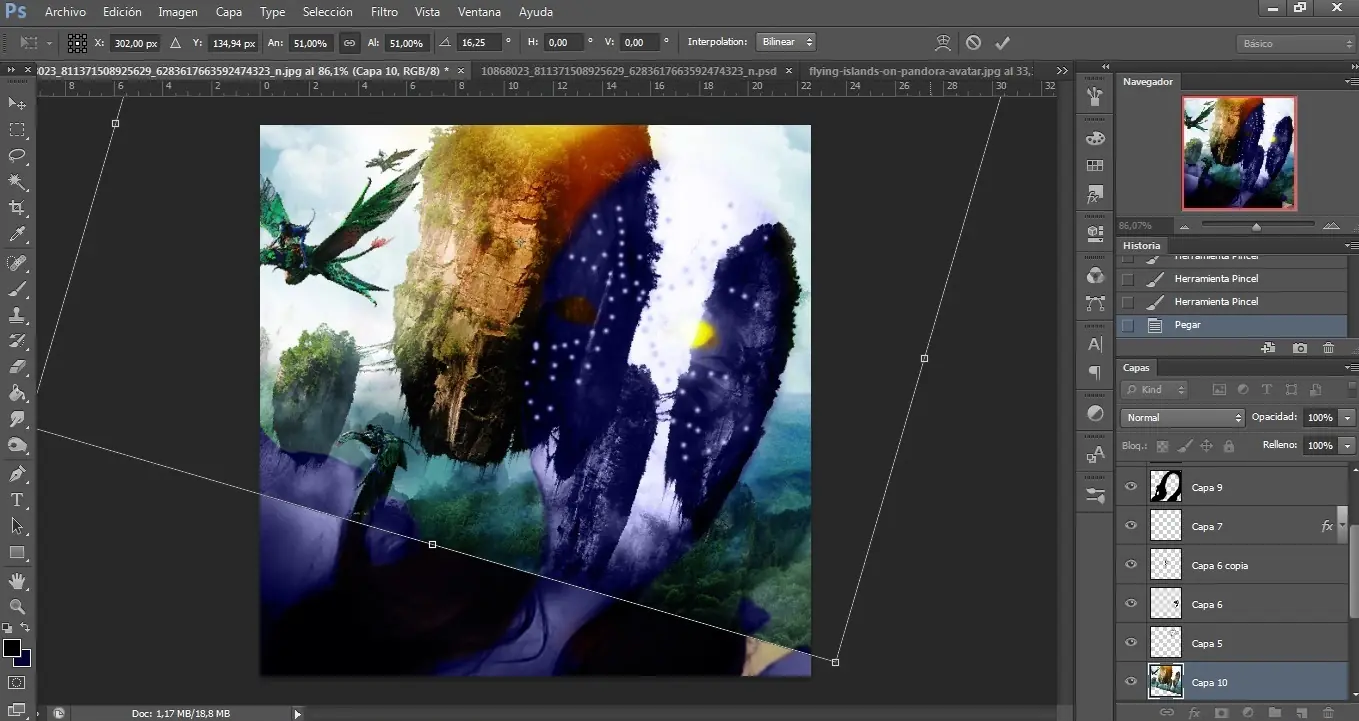The width and height of the screenshot is (1359, 721).
Task: Select the Rectangular Marquee tool
Action: (17, 130)
